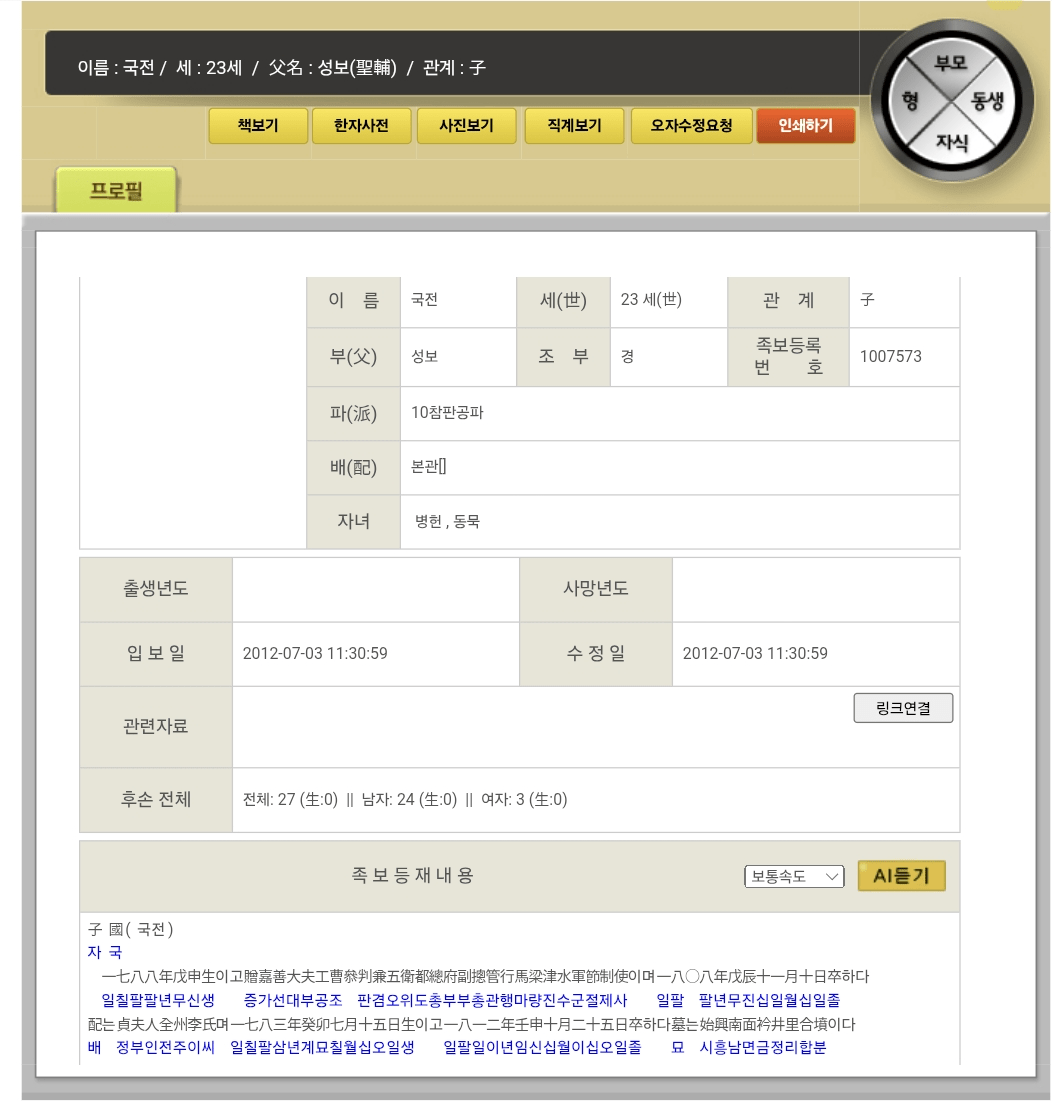Screen dimensions: 1052x1103
Task: Open child 병헌 in 자녀 row
Action: click(428, 522)
